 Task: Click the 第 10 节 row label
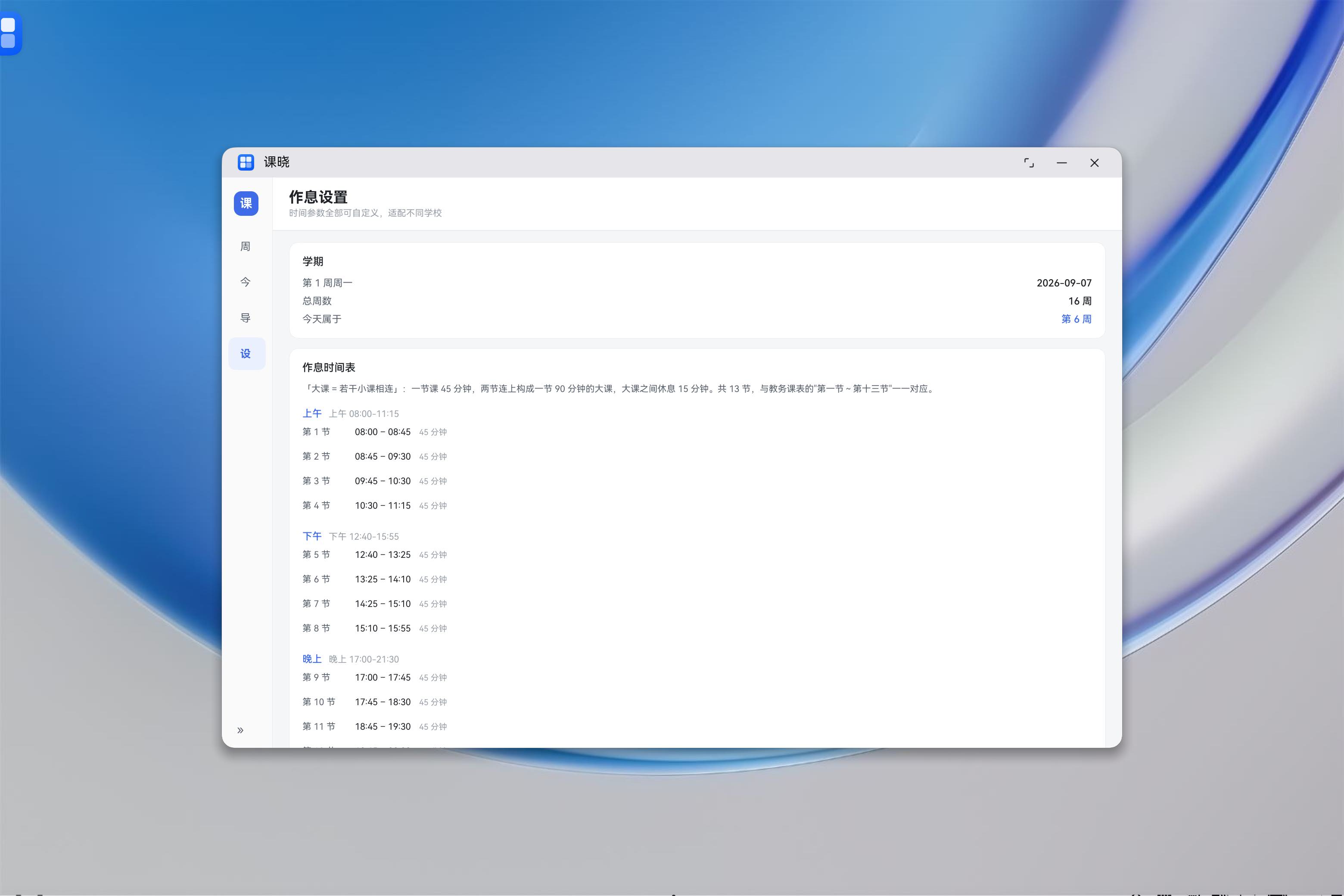[x=319, y=702]
